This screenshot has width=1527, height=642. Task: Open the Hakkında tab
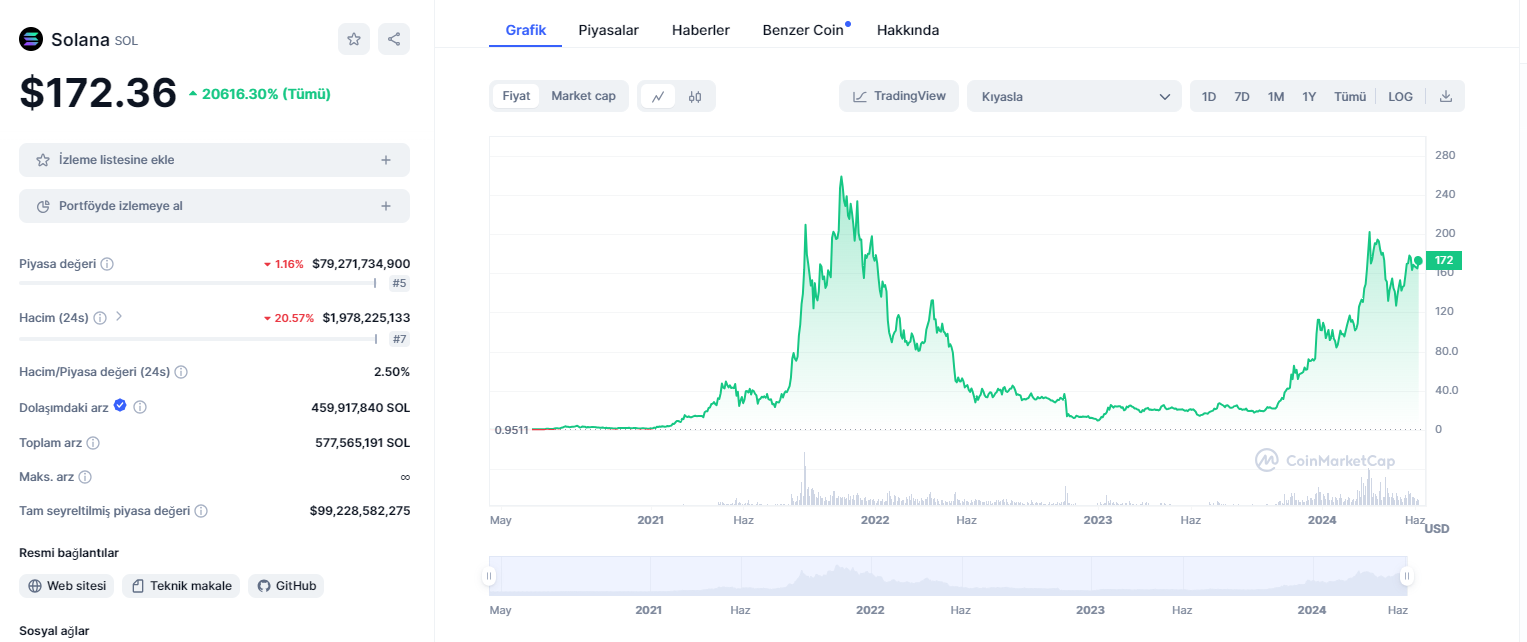tap(908, 30)
